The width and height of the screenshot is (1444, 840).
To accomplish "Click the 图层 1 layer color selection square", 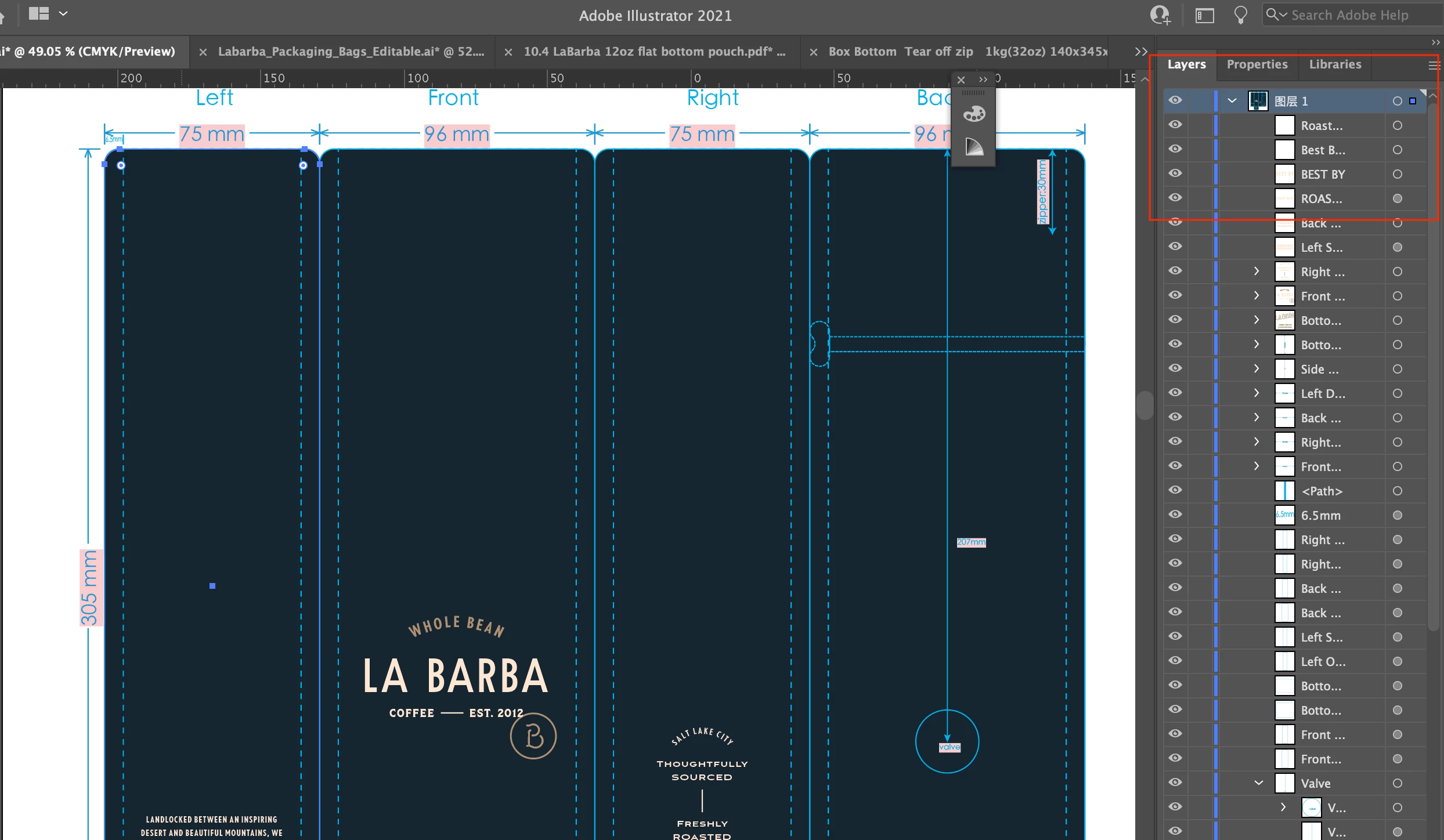I will pos(1413,101).
